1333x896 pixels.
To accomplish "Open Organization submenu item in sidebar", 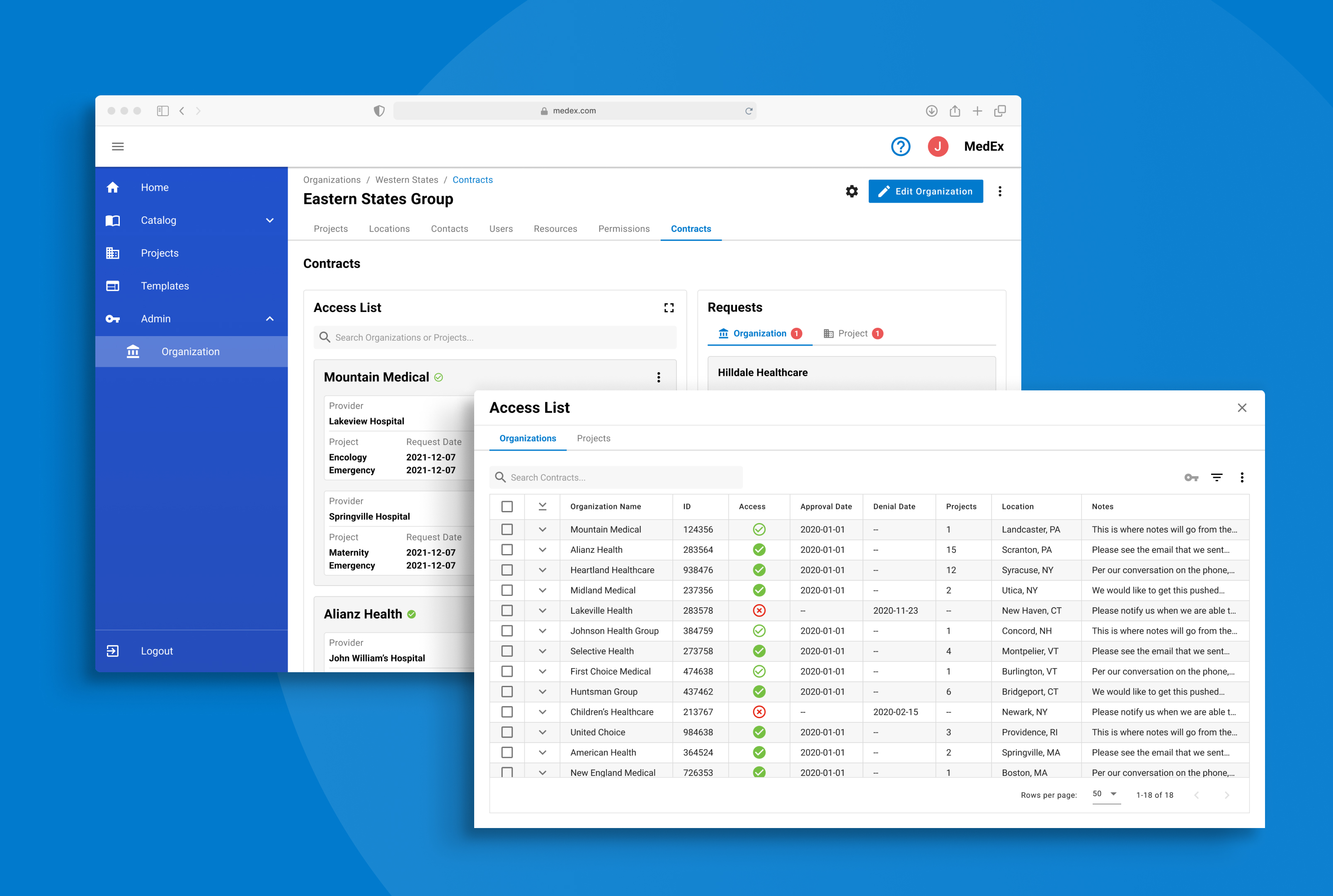I will [191, 351].
